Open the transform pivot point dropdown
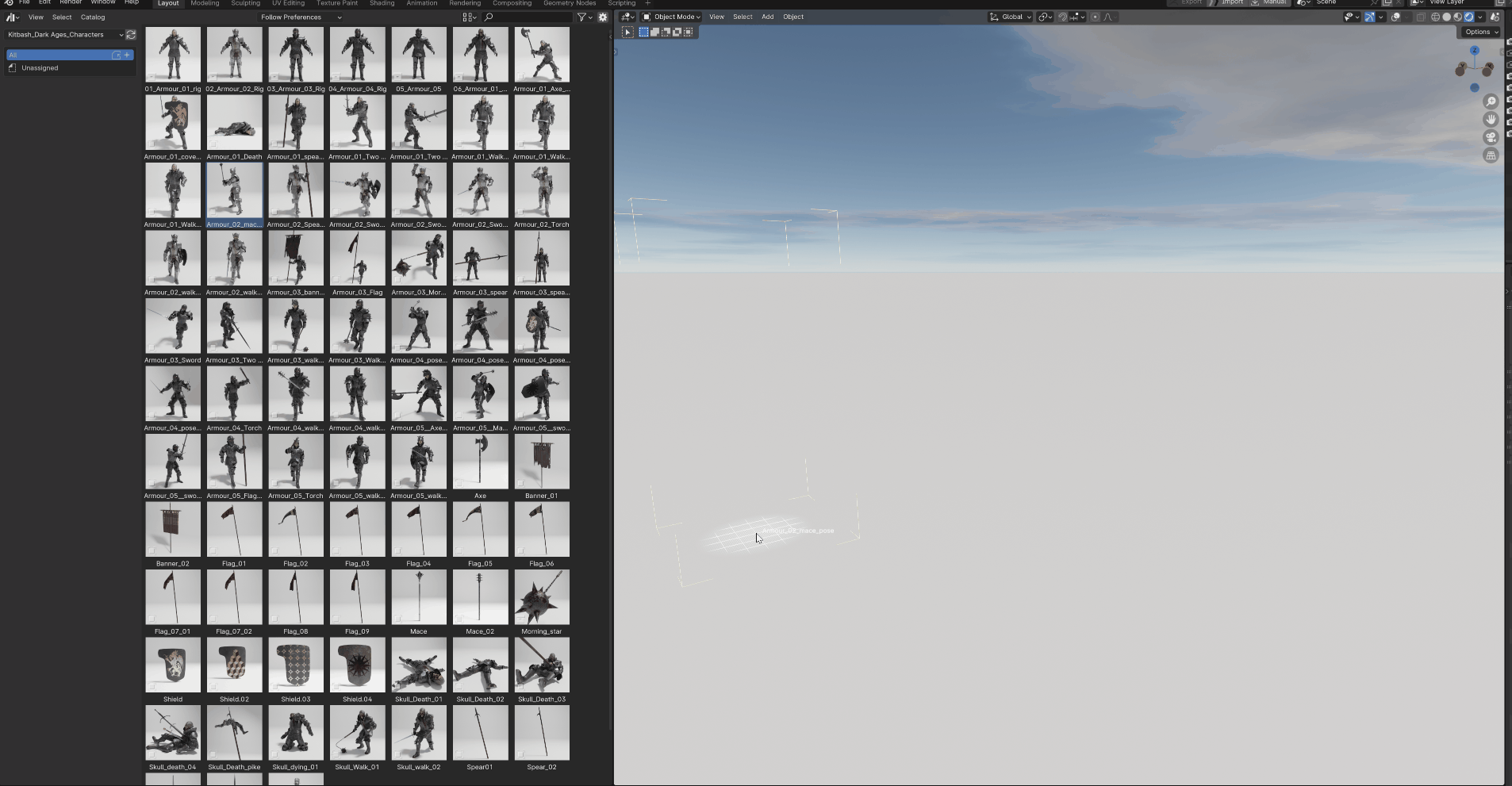Image resolution: width=1512 pixels, height=786 pixels. coord(1045,17)
